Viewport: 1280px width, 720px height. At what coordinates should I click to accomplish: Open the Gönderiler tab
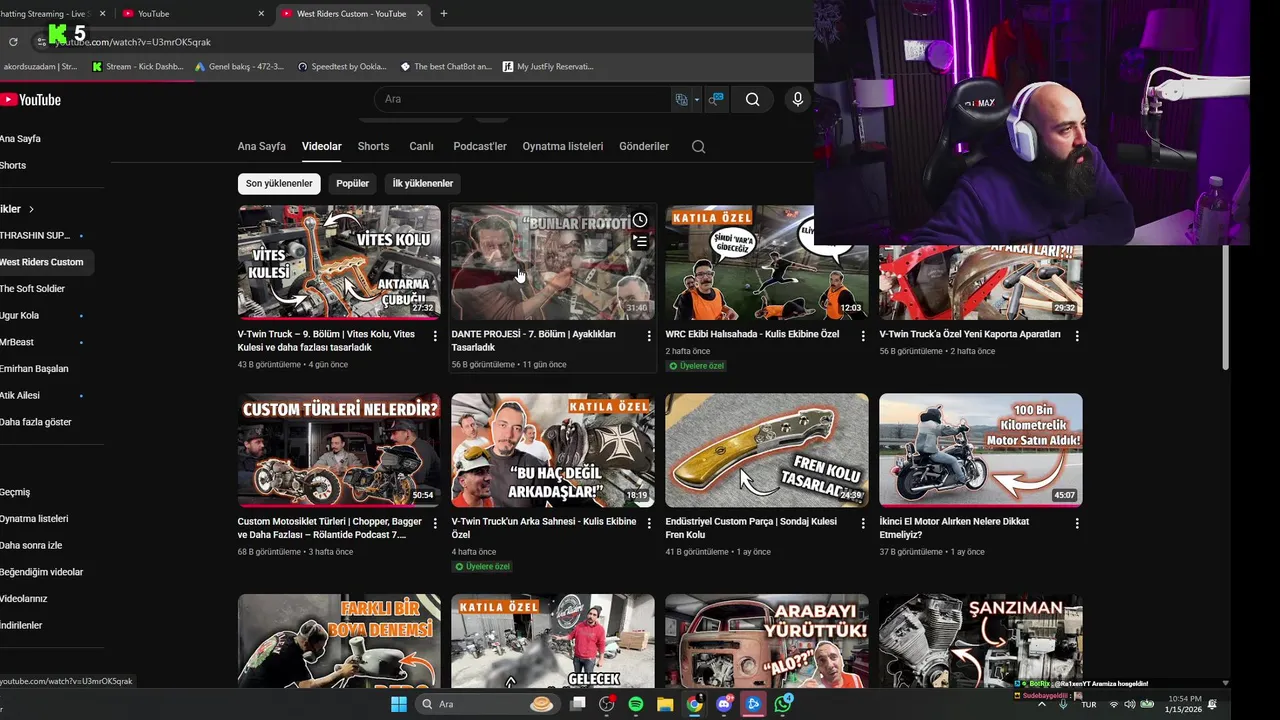coord(644,146)
